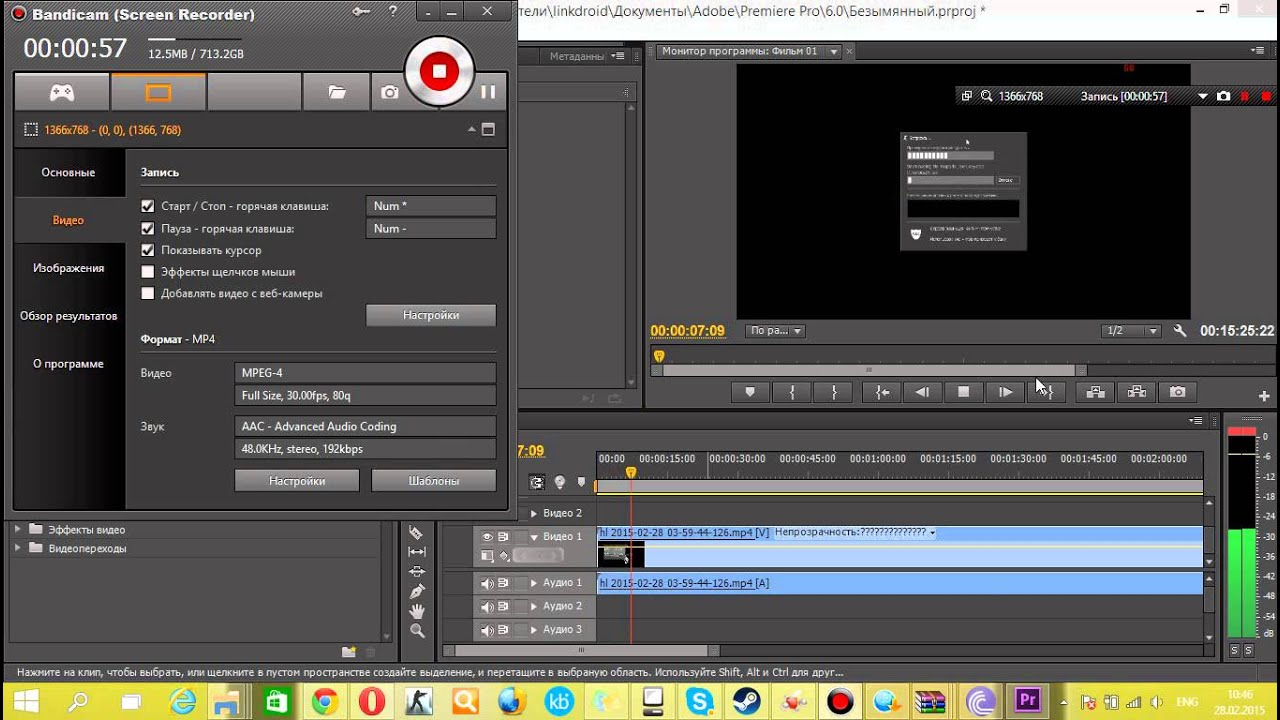Select the Bandicam game recording mode gamepad icon

click(62, 92)
